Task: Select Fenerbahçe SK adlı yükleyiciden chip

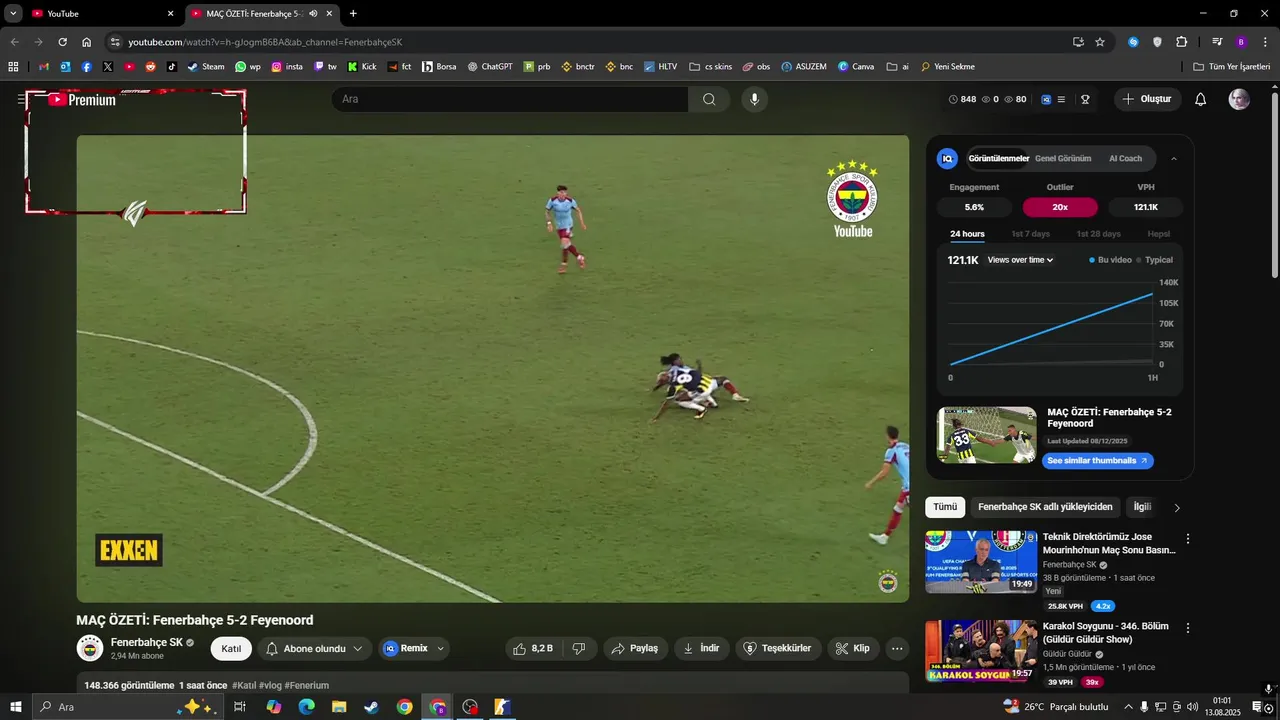Action: click(1045, 507)
